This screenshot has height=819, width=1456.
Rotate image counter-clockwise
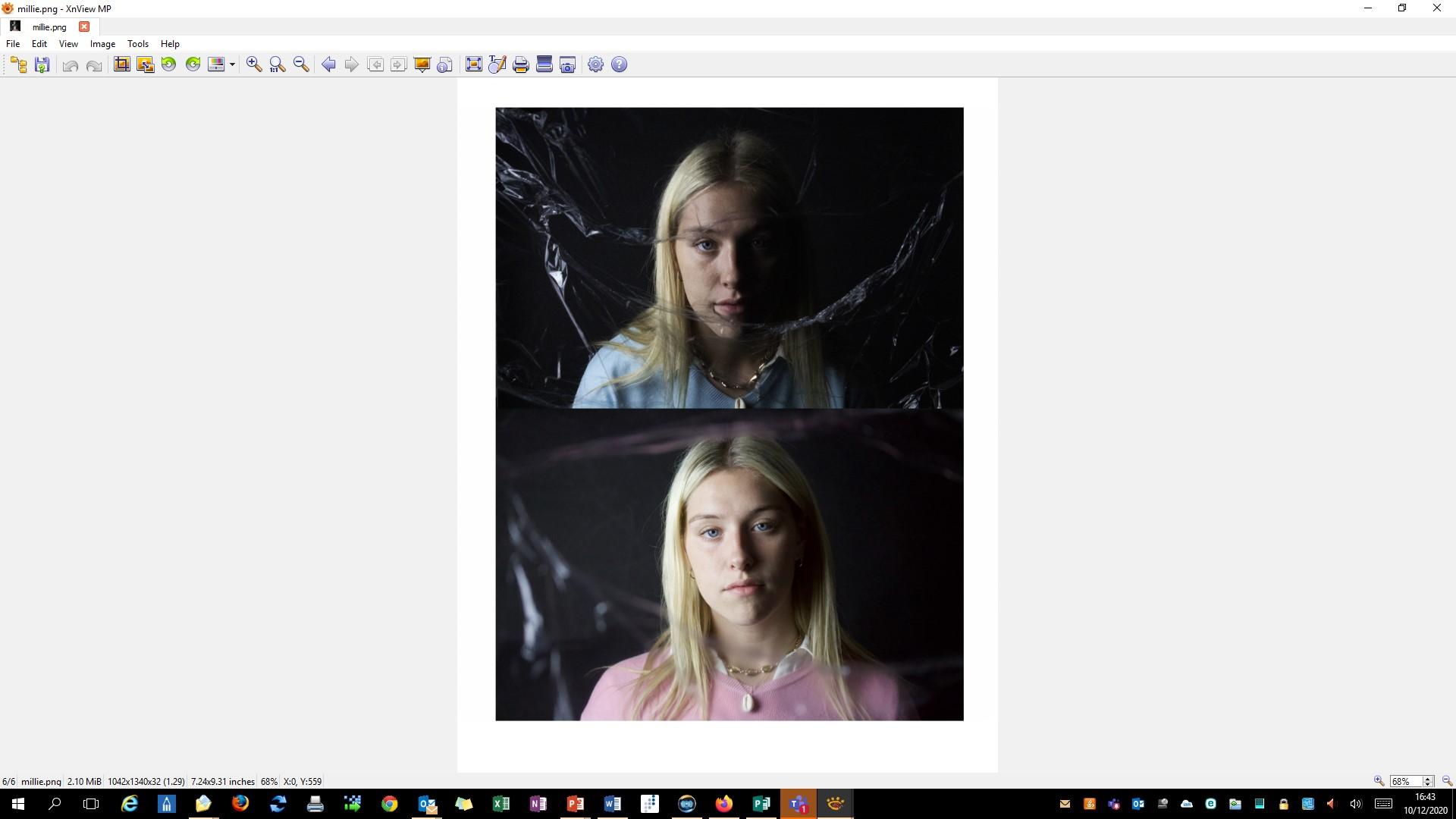tap(168, 64)
